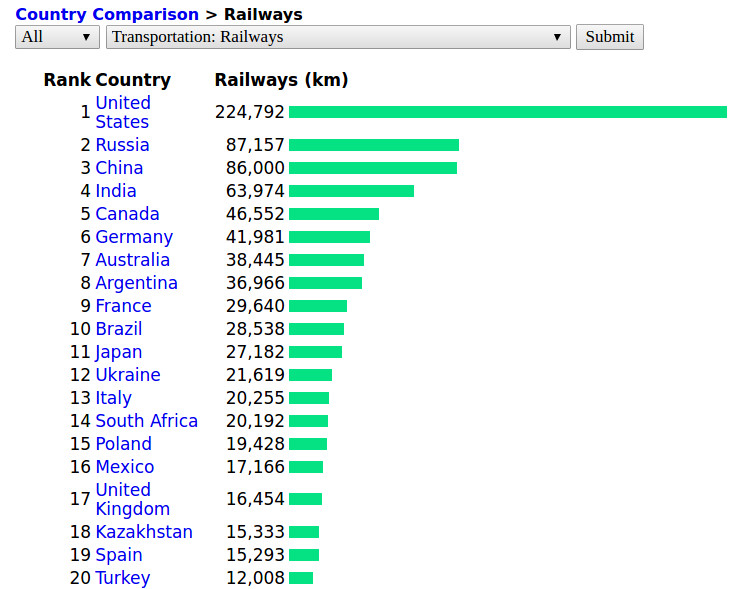Open the China country link
Screen dimensions: 735x589
pos(119,168)
